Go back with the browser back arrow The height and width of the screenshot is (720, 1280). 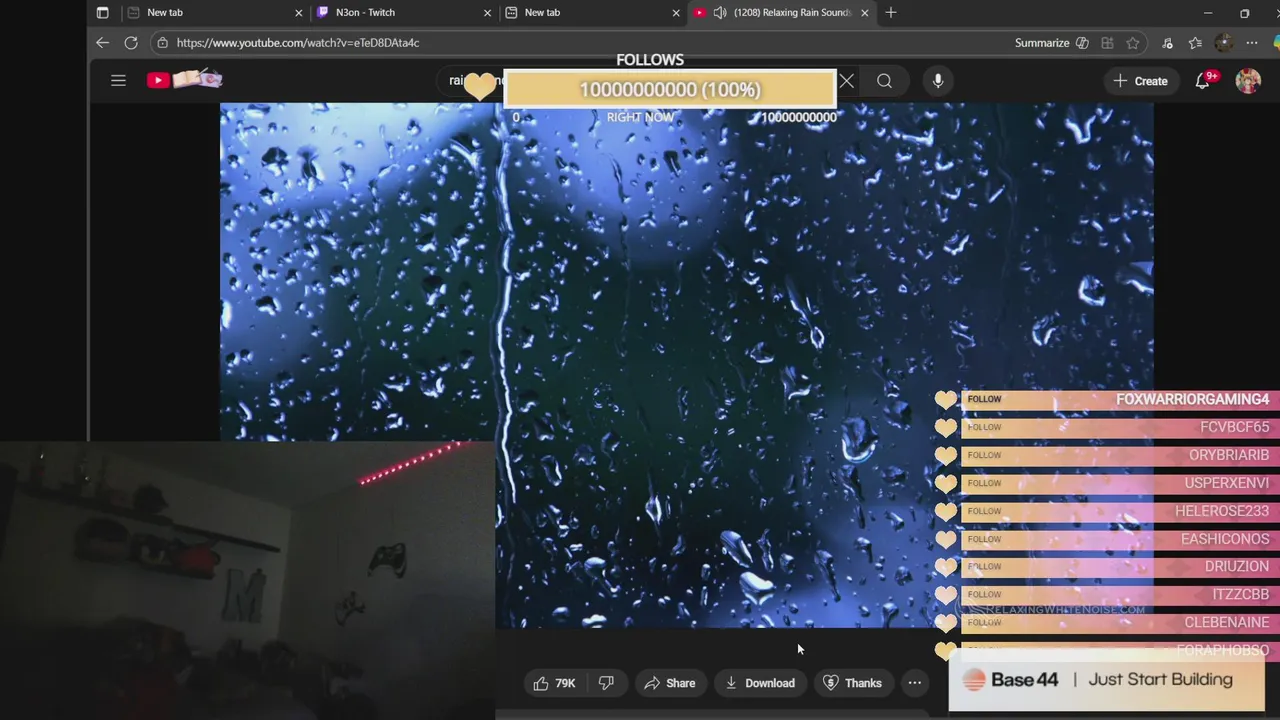[102, 43]
